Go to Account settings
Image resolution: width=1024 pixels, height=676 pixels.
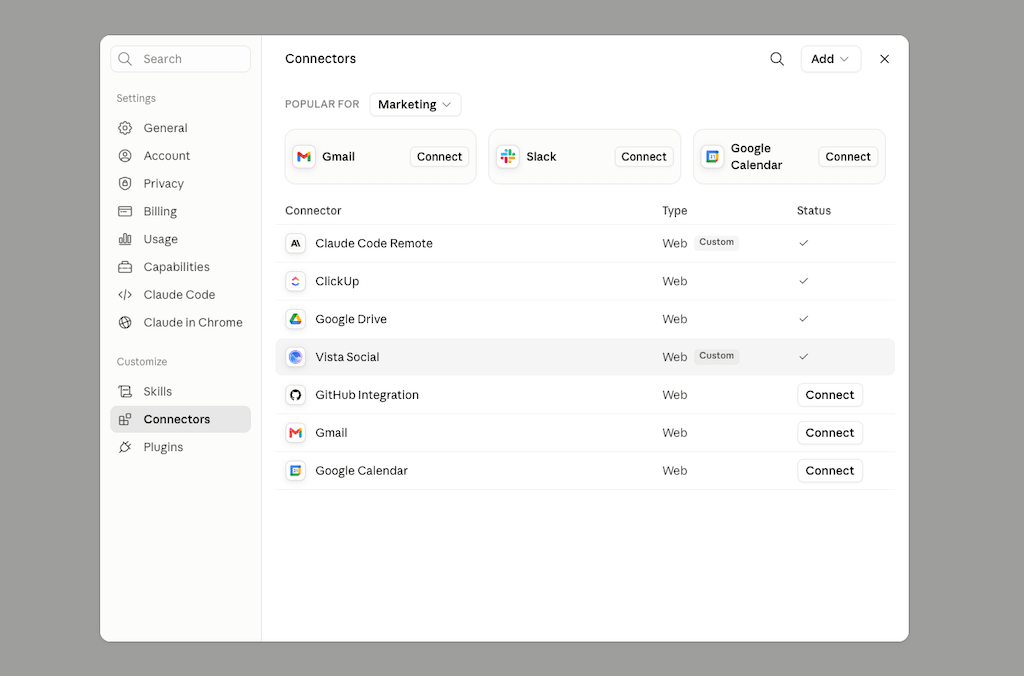click(x=180, y=155)
